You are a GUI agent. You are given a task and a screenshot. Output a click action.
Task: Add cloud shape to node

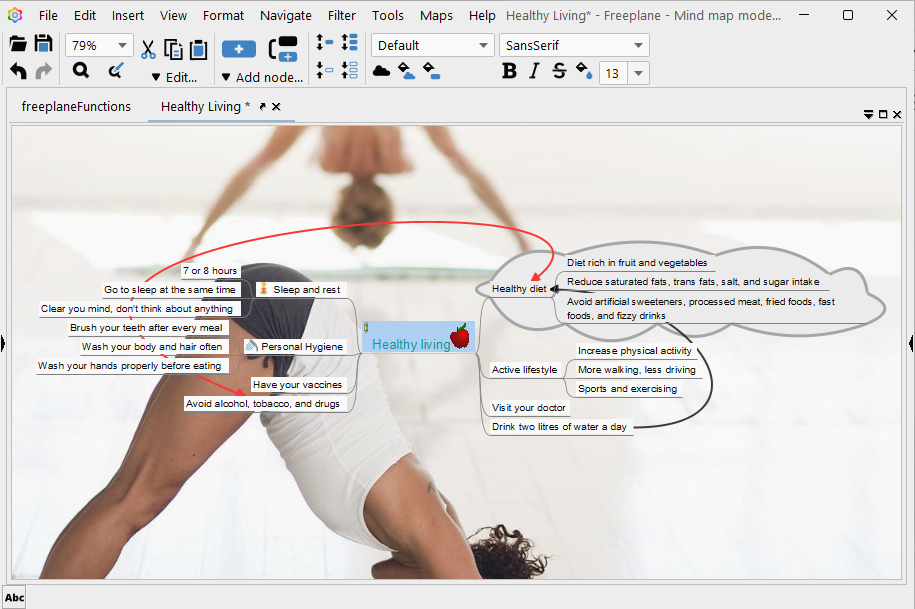[x=381, y=71]
